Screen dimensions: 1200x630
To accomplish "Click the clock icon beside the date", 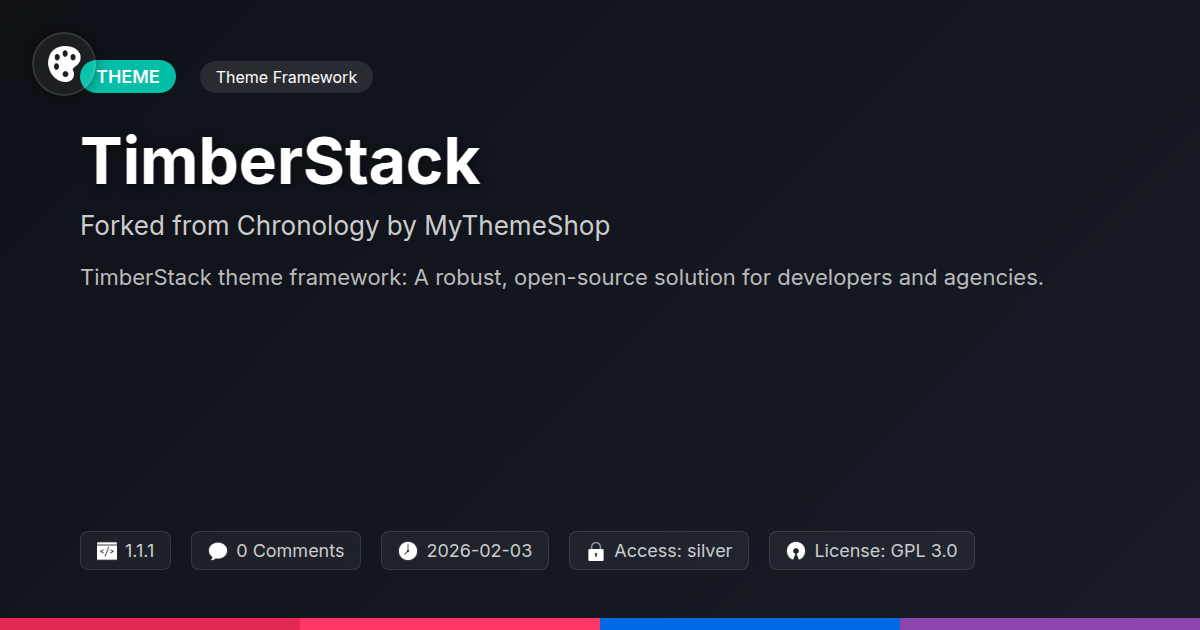I will point(408,551).
